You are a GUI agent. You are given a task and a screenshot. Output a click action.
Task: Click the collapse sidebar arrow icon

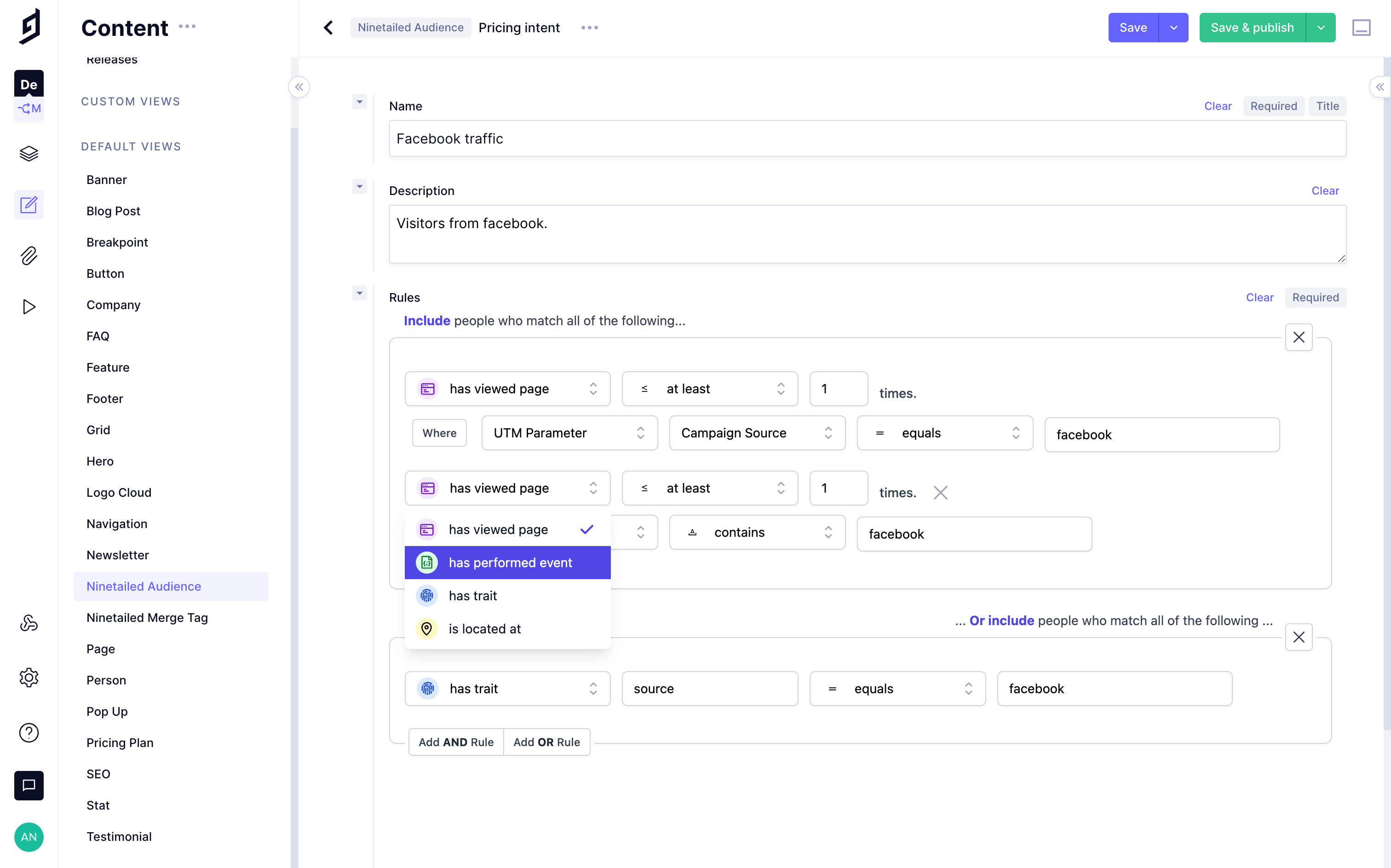point(298,87)
